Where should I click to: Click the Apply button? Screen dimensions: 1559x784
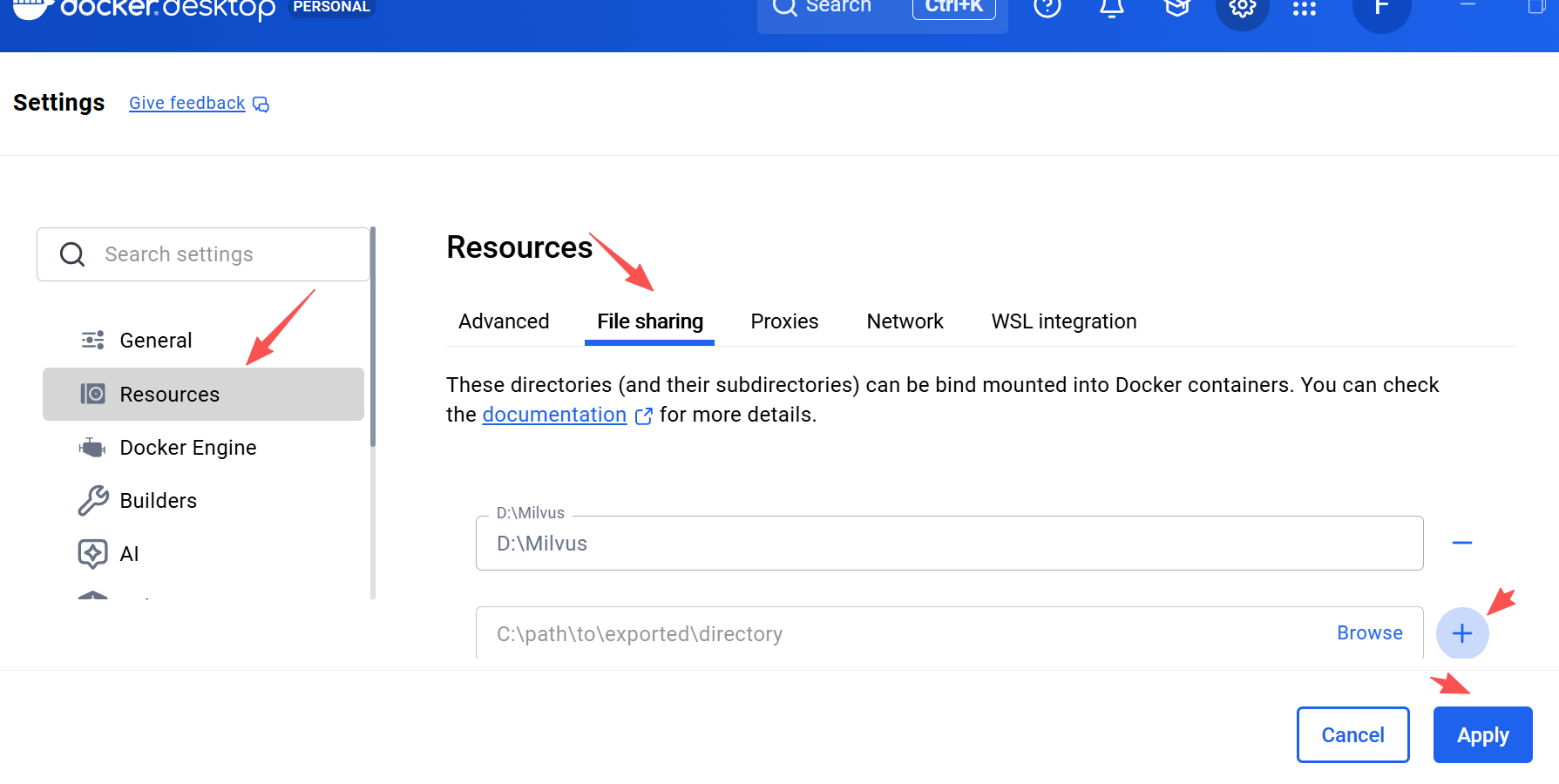(1482, 735)
